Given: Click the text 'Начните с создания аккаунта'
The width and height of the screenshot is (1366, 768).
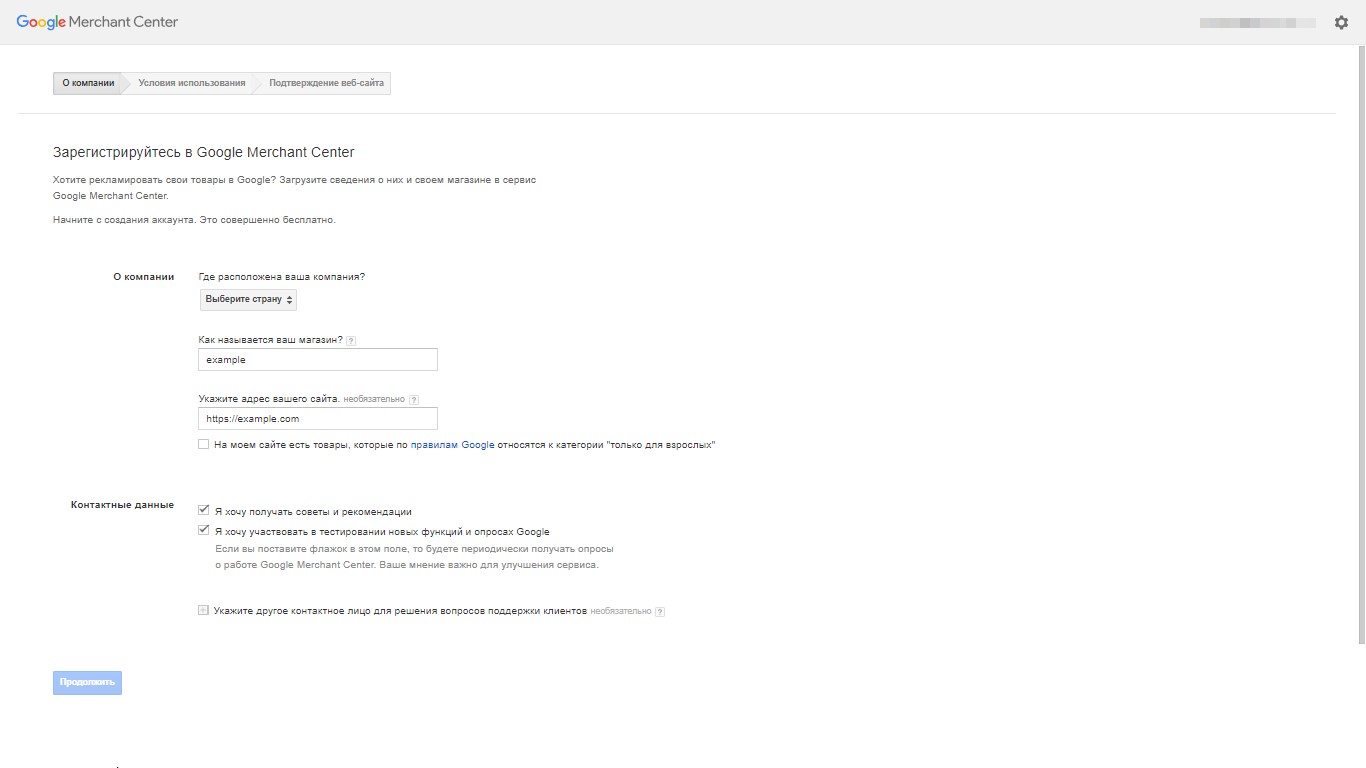Looking at the screenshot, I should click(123, 220).
